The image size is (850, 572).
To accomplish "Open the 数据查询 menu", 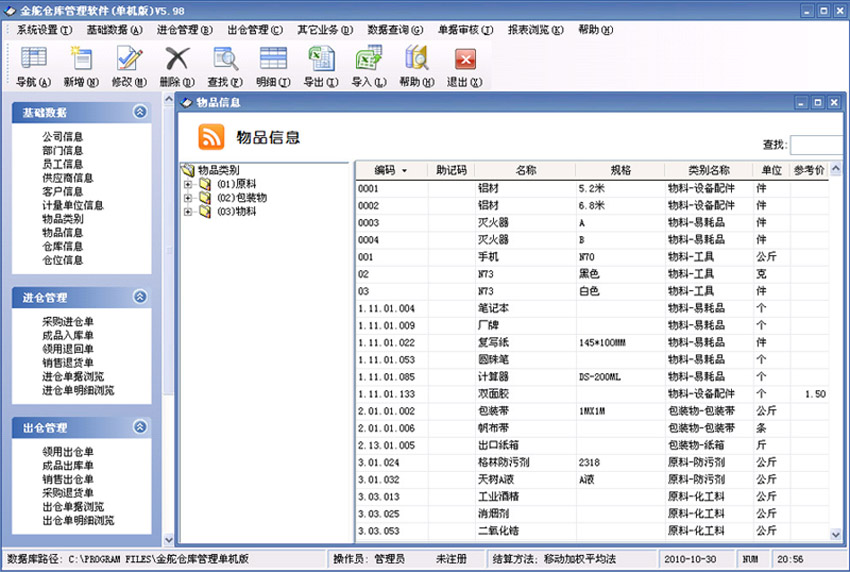I will click(395, 30).
